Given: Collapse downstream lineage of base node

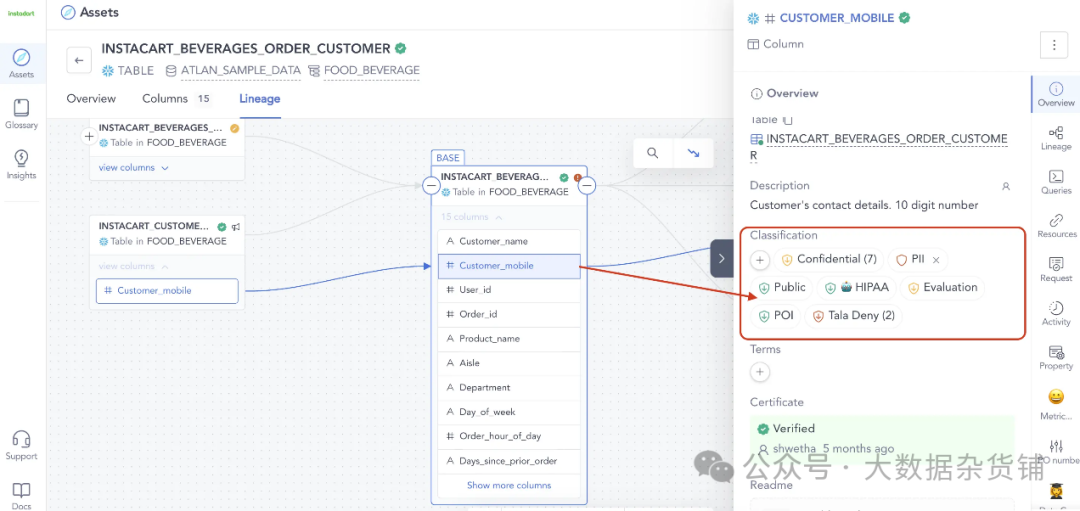Looking at the screenshot, I should click(587, 185).
